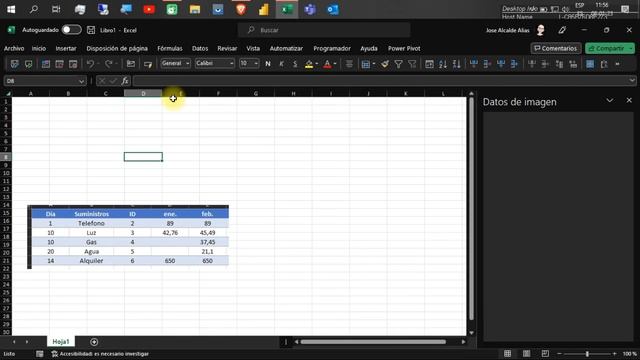Add a new sheet with plus icon
This screenshot has height=360, width=640.
pyautogui.click(x=94, y=342)
